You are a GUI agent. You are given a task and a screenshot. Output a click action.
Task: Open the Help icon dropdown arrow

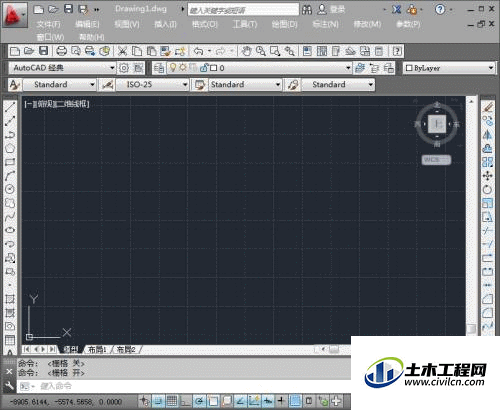point(451,10)
